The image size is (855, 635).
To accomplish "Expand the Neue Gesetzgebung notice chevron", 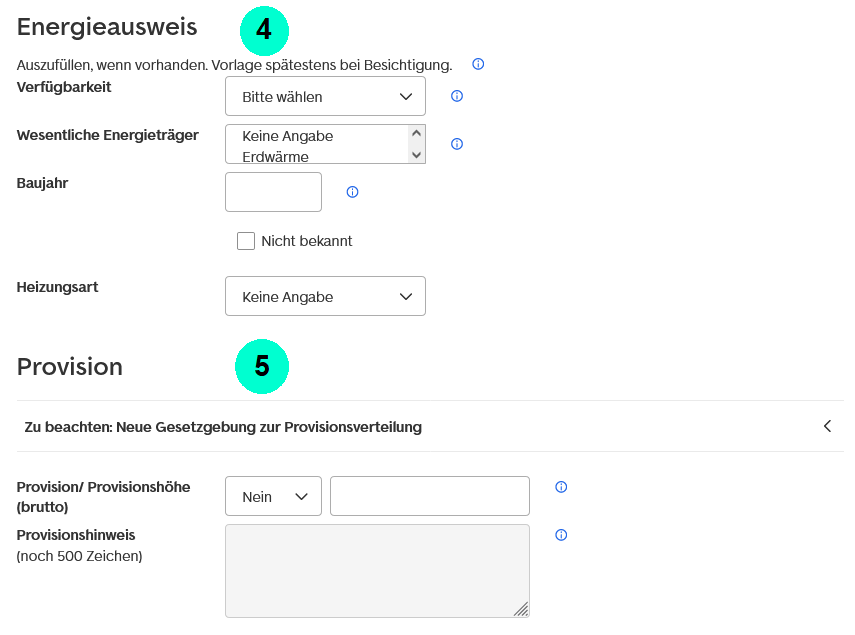I will click(827, 426).
